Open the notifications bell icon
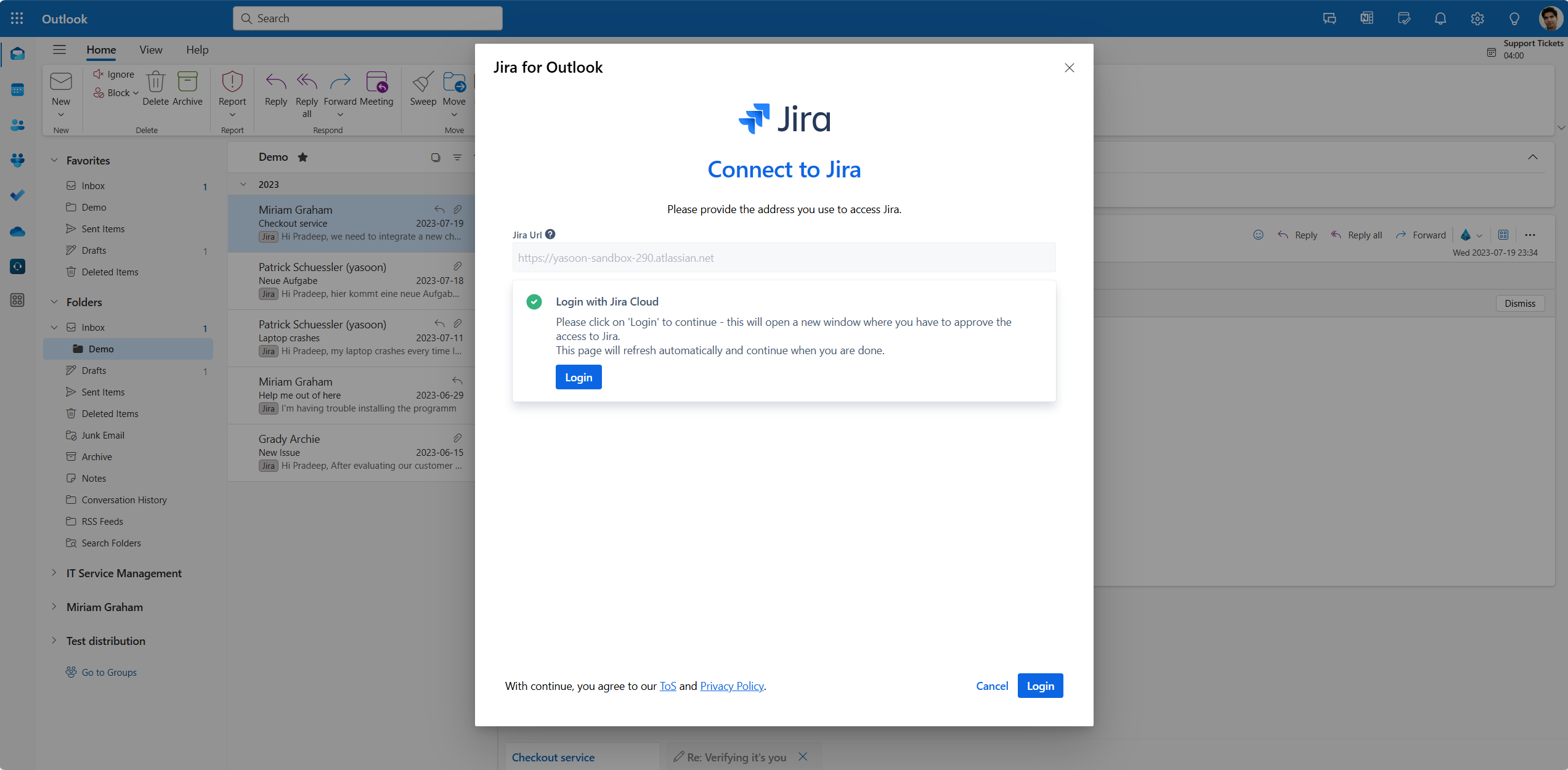This screenshot has height=770, width=1568. tap(1440, 18)
